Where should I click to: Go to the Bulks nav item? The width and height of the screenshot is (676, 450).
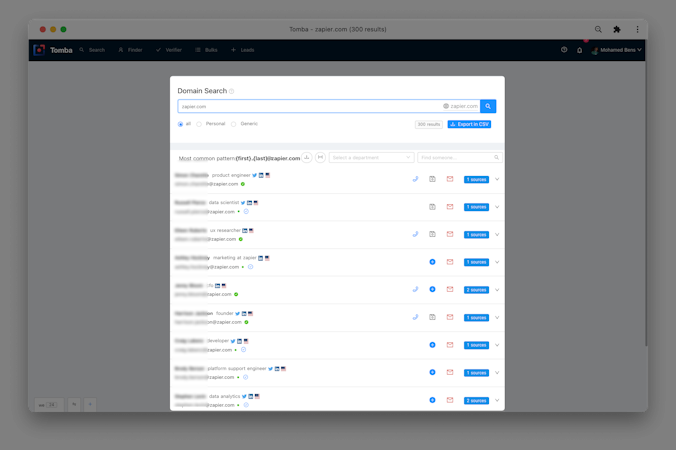(206, 50)
